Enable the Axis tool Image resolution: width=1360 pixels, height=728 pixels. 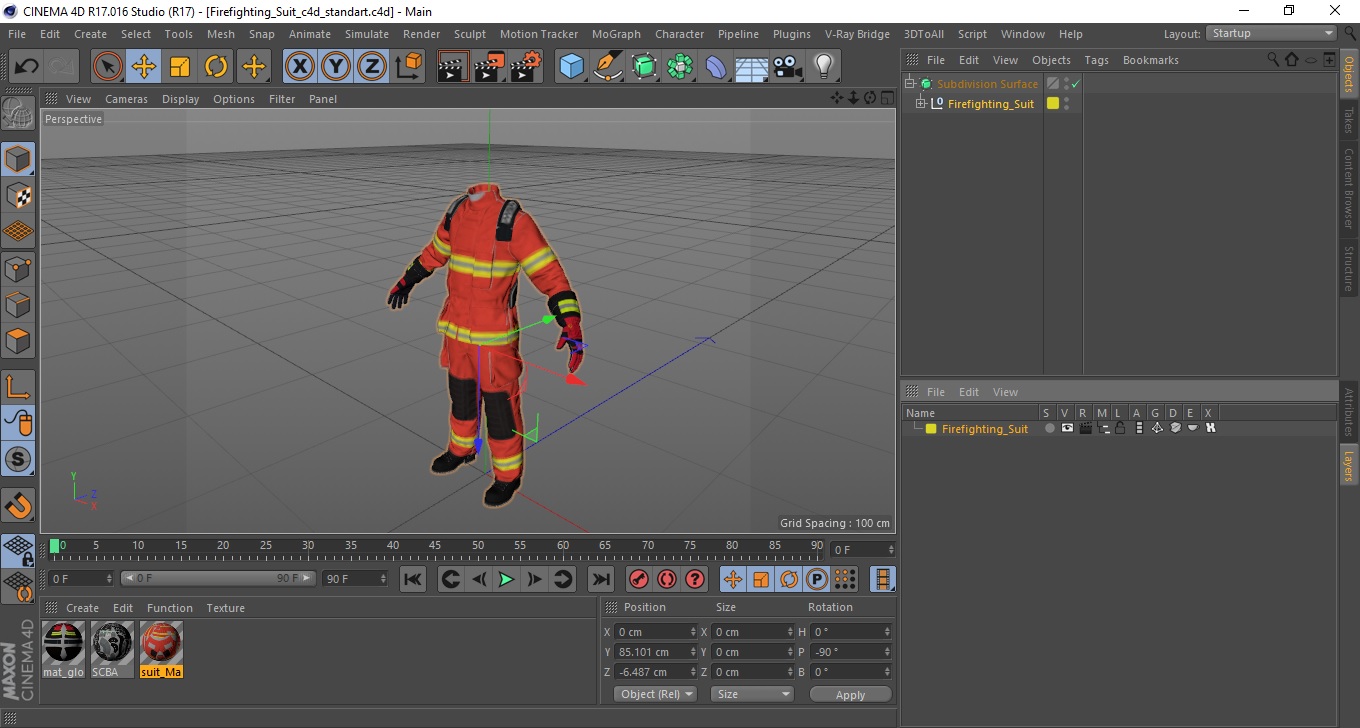(x=18, y=387)
